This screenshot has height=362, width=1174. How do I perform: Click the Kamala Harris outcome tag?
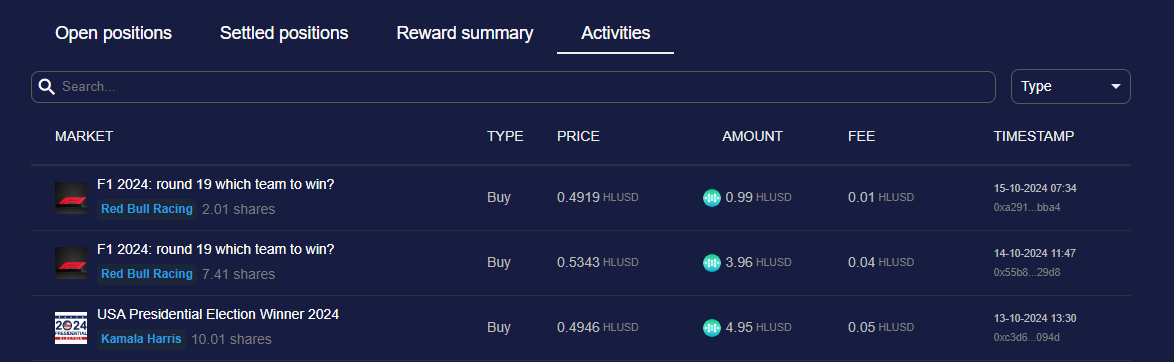tap(141, 339)
